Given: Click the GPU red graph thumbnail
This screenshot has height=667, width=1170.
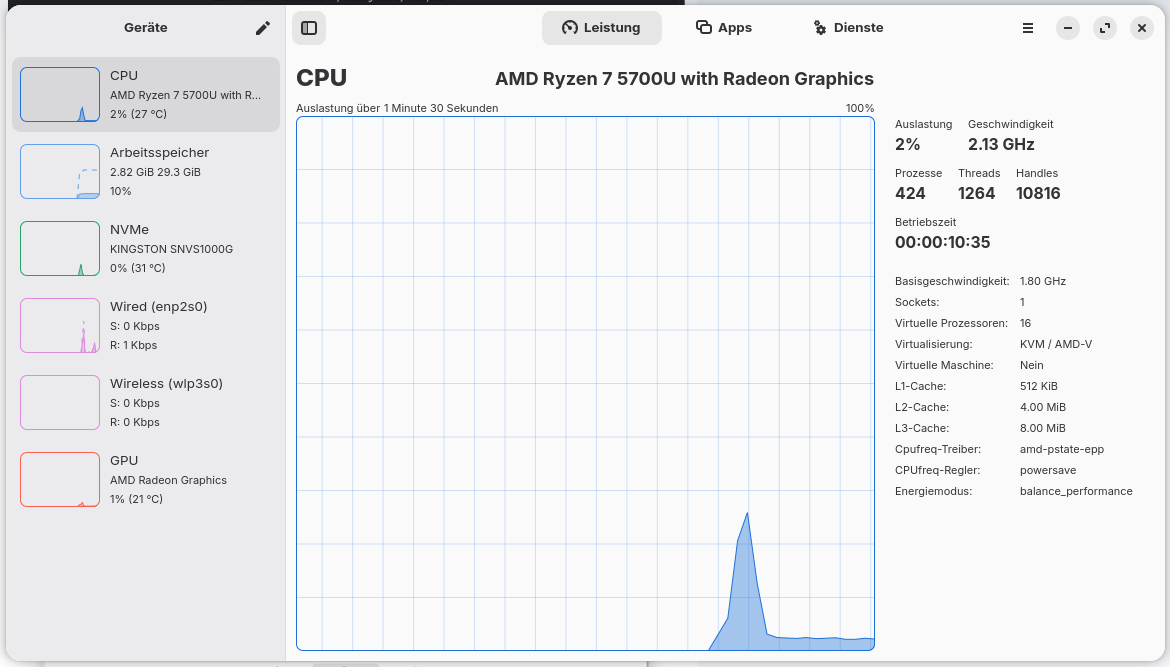Looking at the screenshot, I should [60, 480].
